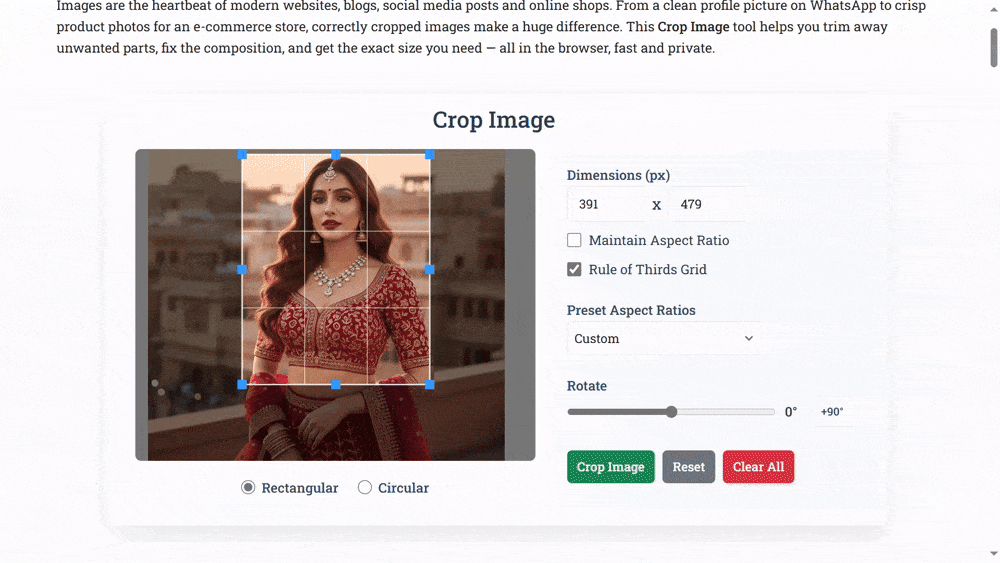Click top-left crop handle

[x=242, y=155]
